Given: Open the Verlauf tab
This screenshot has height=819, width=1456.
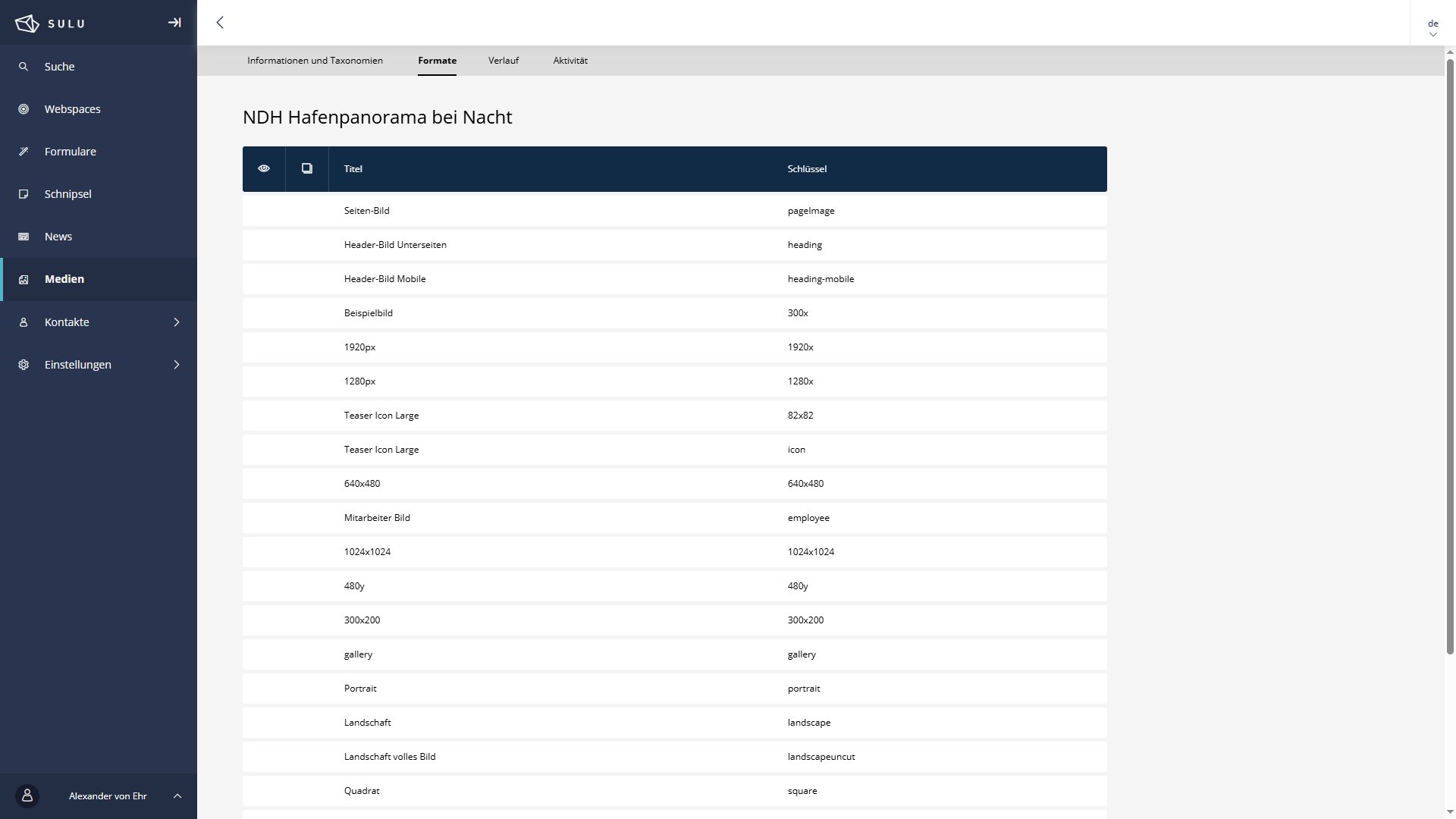Looking at the screenshot, I should tap(504, 61).
